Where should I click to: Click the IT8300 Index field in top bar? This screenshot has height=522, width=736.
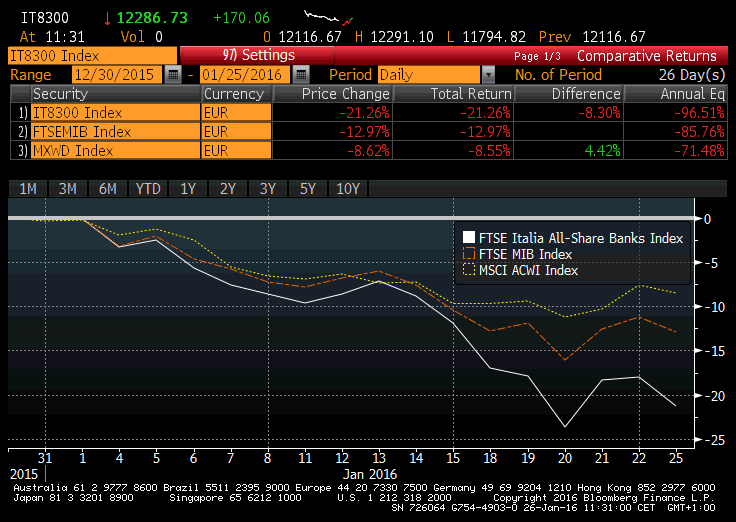coord(90,56)
